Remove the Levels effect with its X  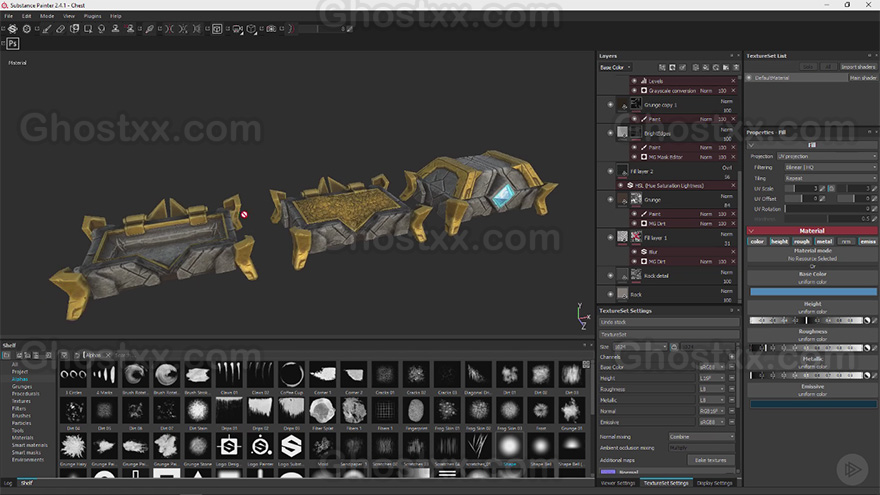[x=734, y=81]
